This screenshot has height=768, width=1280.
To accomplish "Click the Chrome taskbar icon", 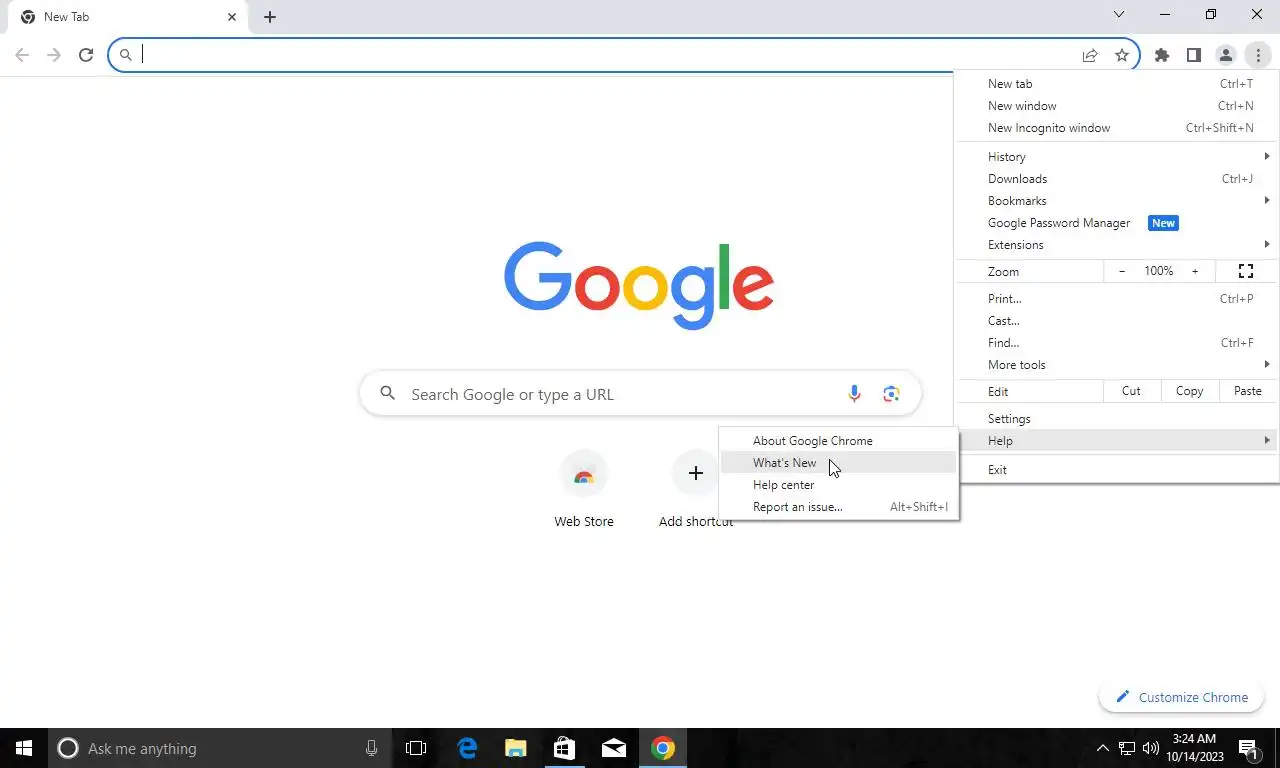I will 663,748.
